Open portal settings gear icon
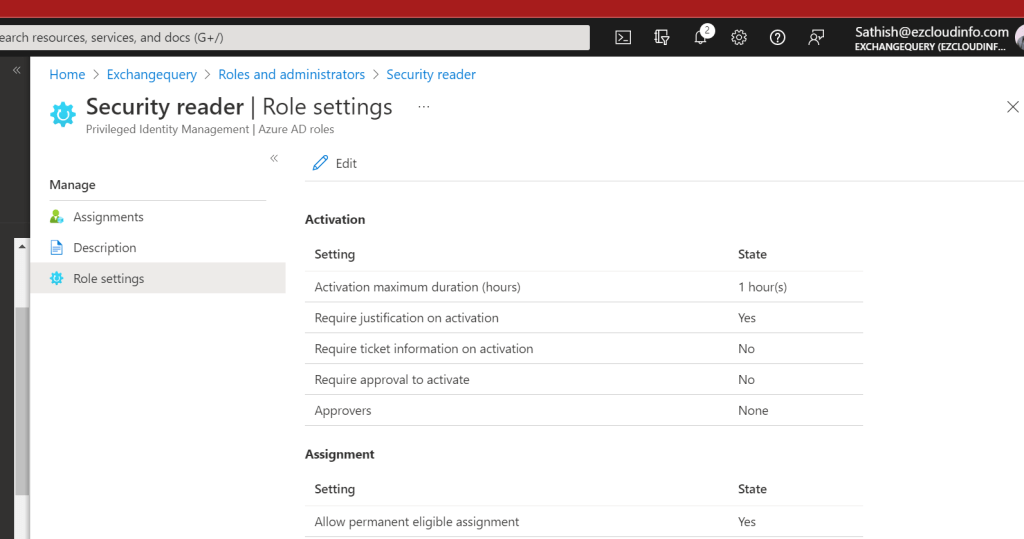1024x539 pixels. [739, 37]
